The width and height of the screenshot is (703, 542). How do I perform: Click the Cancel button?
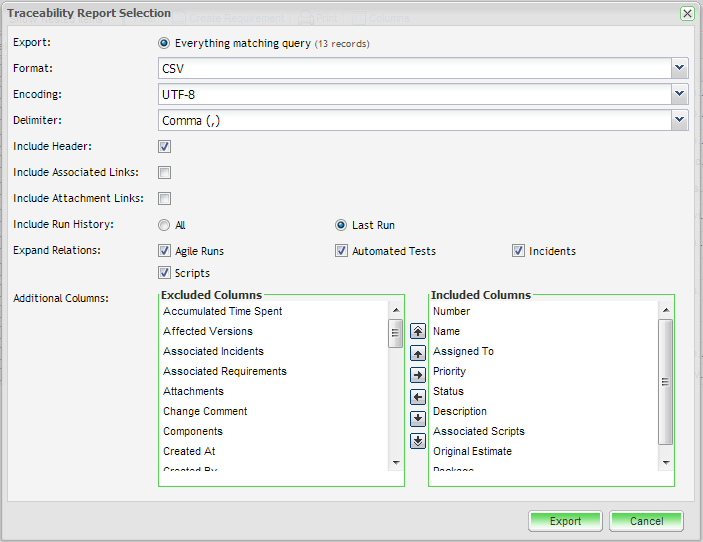[x=646, y=521]
